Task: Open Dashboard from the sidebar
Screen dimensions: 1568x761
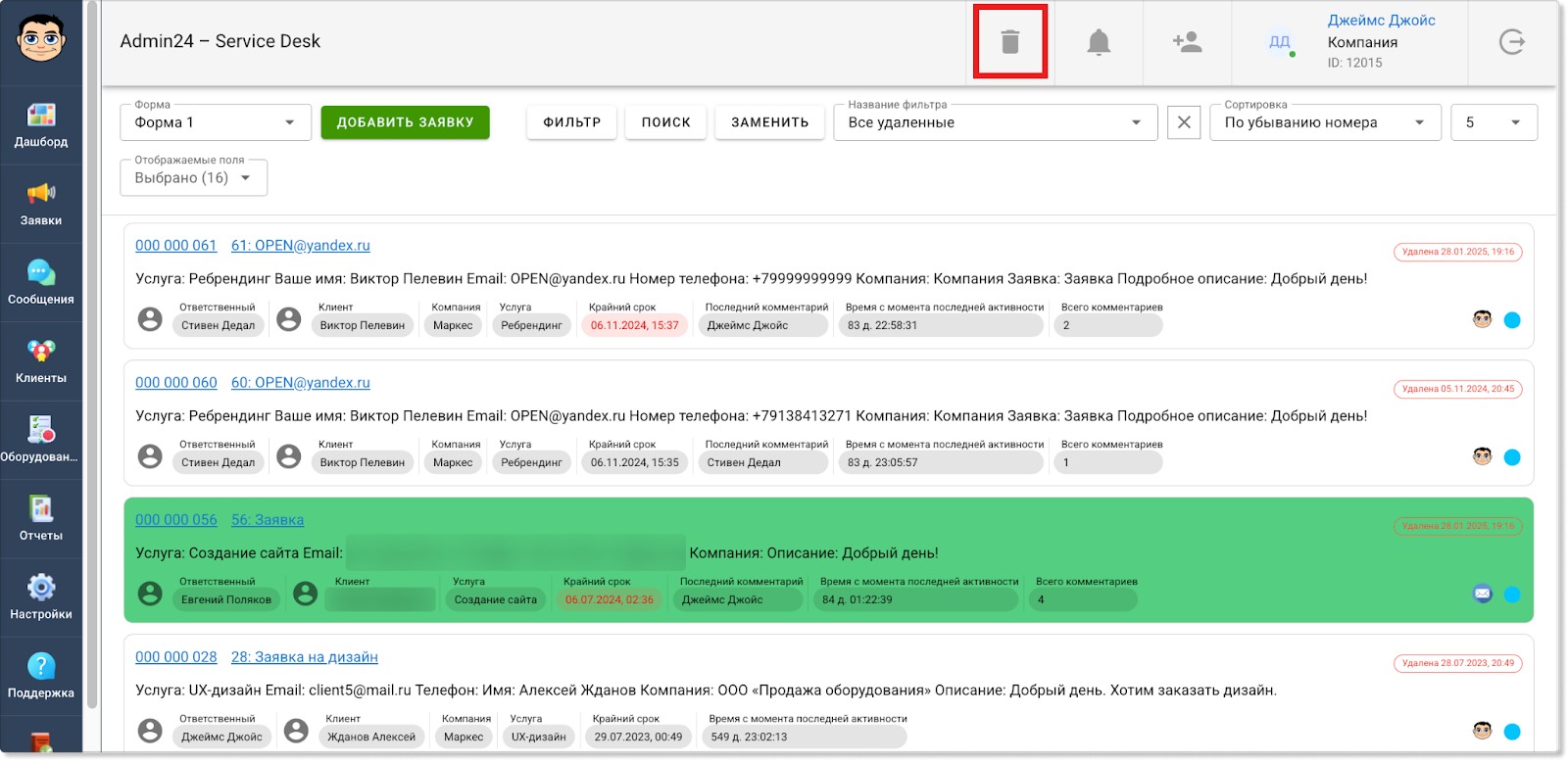Action: pos(41,124)
